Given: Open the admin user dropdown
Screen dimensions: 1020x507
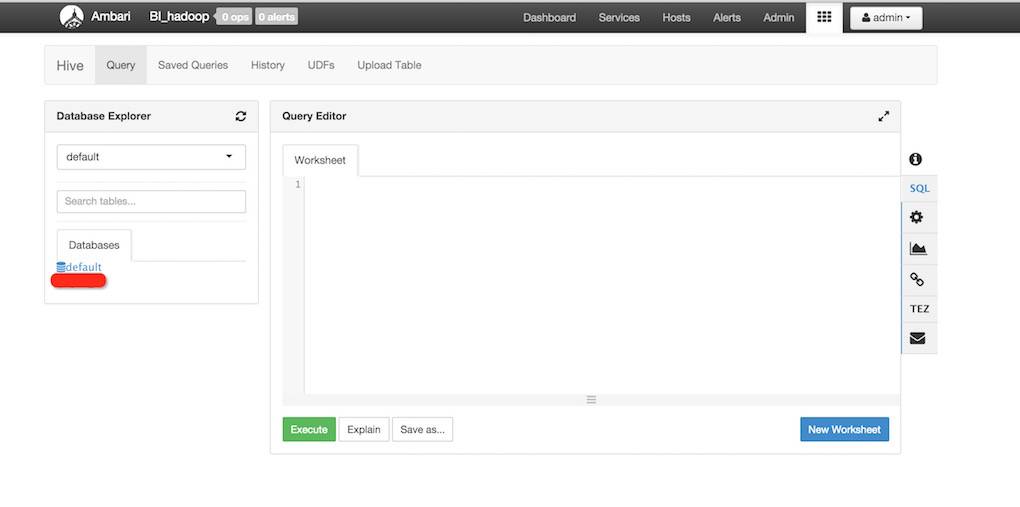Looking at the screenshot, I should pos(885,18).
